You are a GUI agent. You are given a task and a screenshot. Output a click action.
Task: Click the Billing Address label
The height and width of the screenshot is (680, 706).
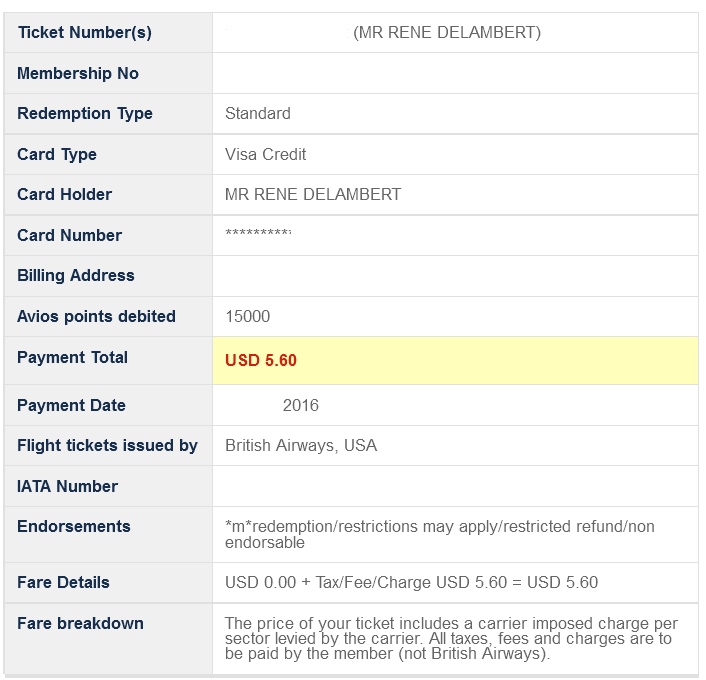click(x=75, y=276)
